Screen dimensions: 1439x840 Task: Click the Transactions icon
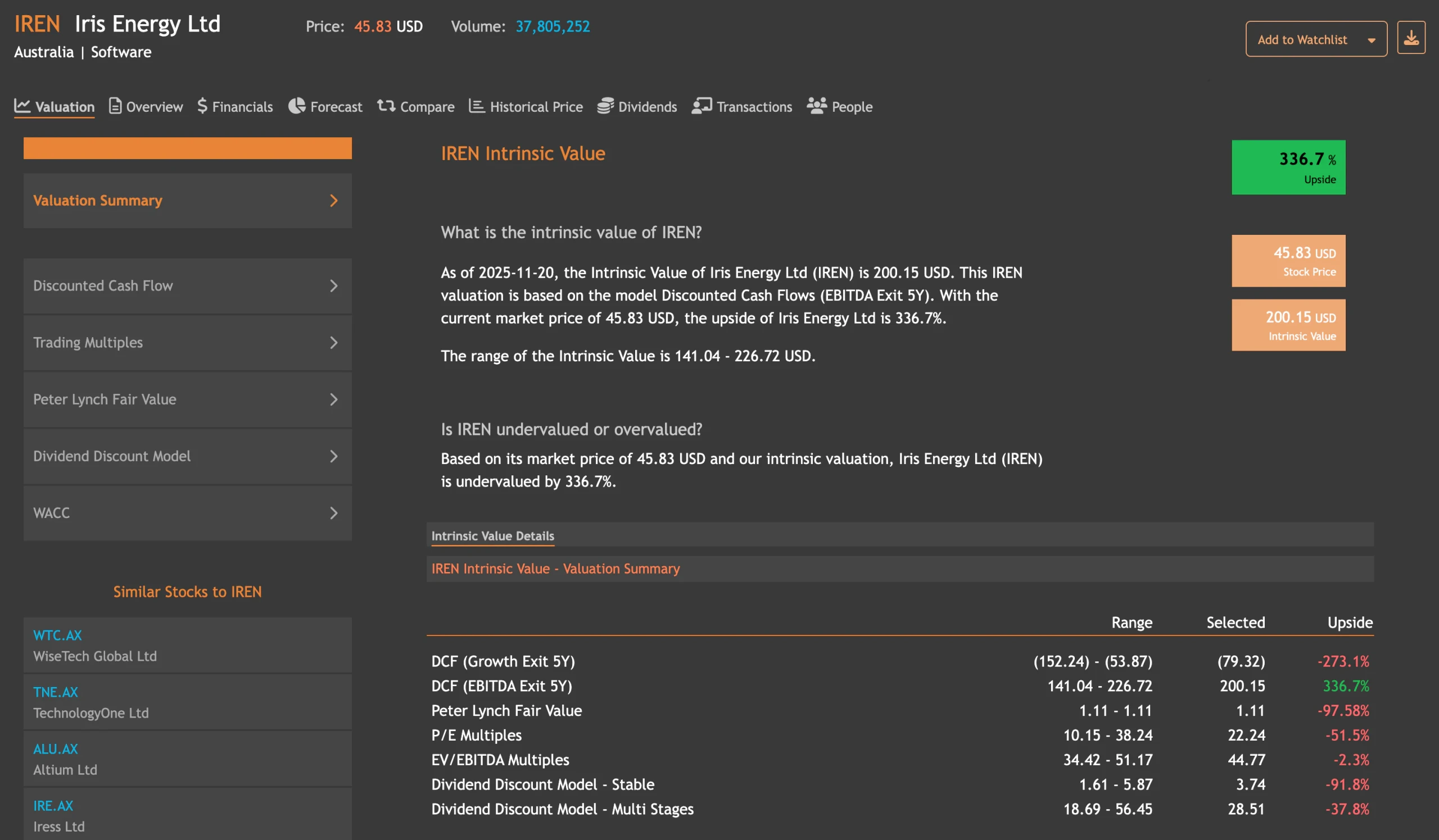tap(701, 106)
